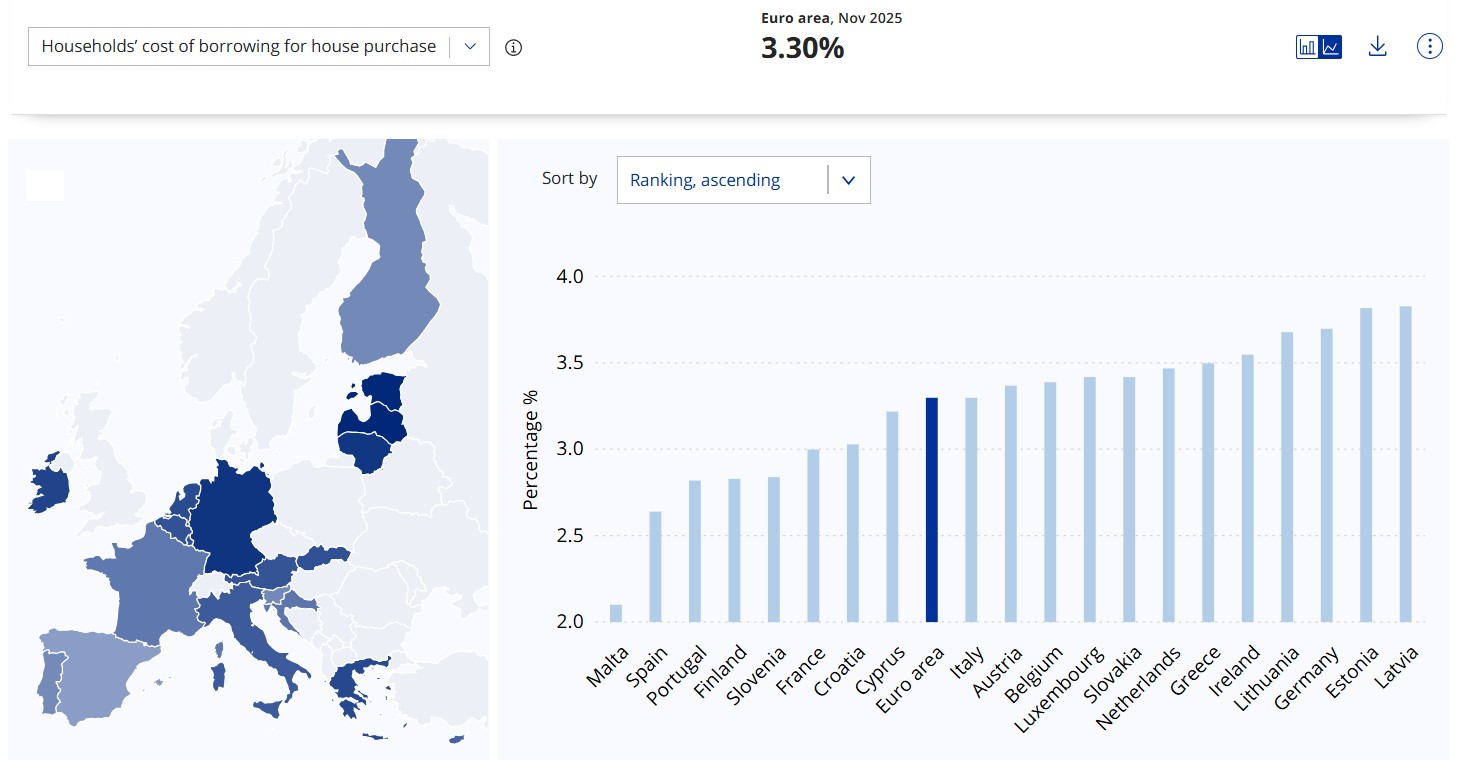Switch to bar chart view icon
1474x760 pixels.
click(1307, 47)
